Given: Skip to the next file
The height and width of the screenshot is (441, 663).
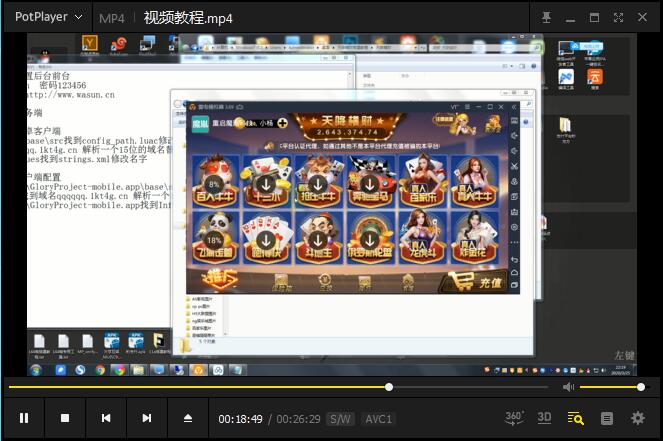Looking at the screenshot, I should pyautogui.click(x=147, y=418).
